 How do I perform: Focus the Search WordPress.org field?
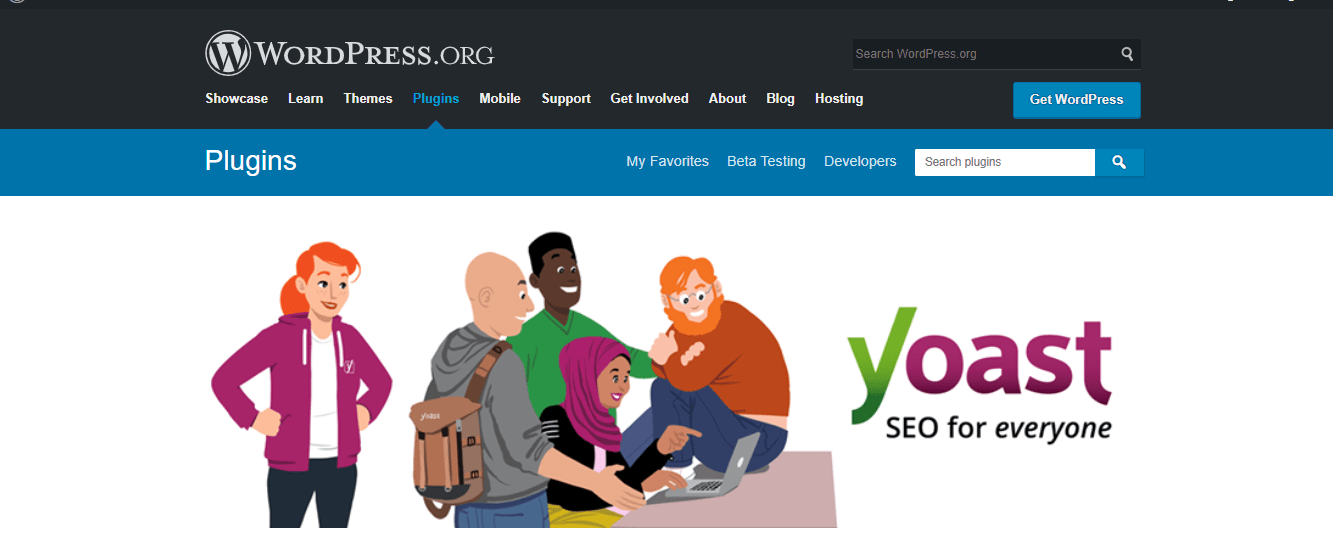[985, 54]
